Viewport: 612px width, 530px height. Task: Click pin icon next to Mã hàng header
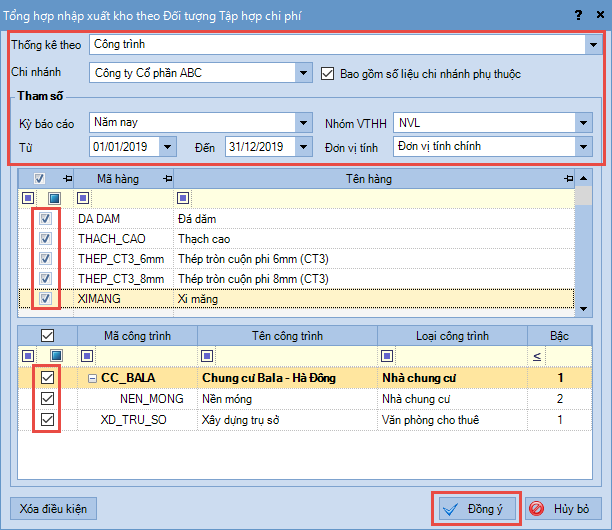[167, 179]
